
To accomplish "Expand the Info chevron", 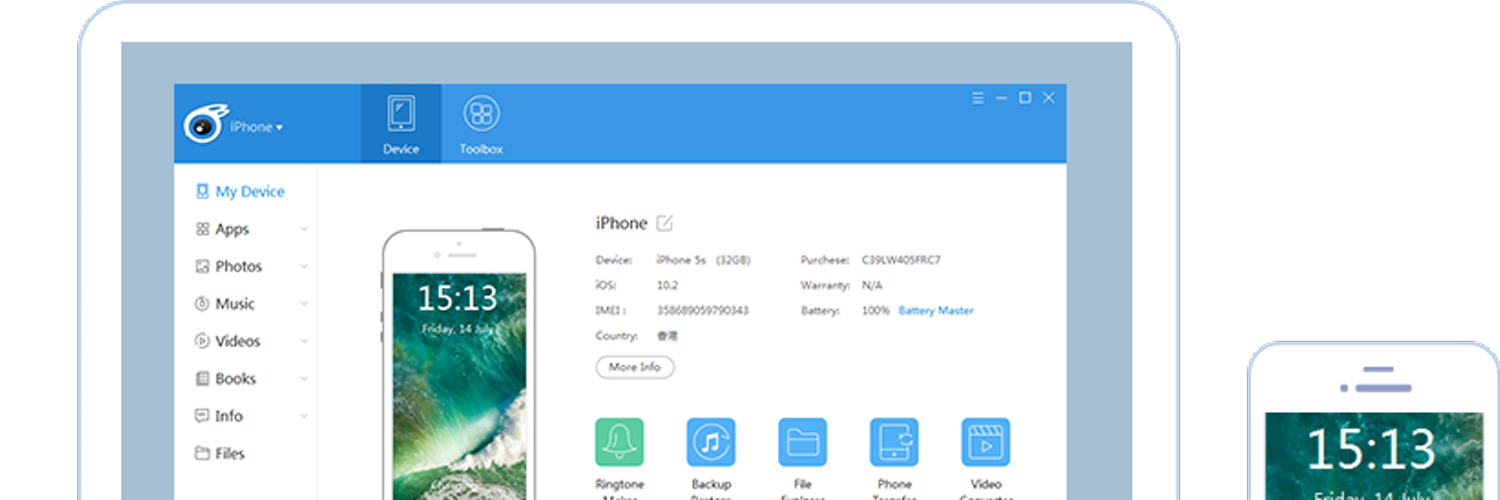I will (x=304, y=416).
